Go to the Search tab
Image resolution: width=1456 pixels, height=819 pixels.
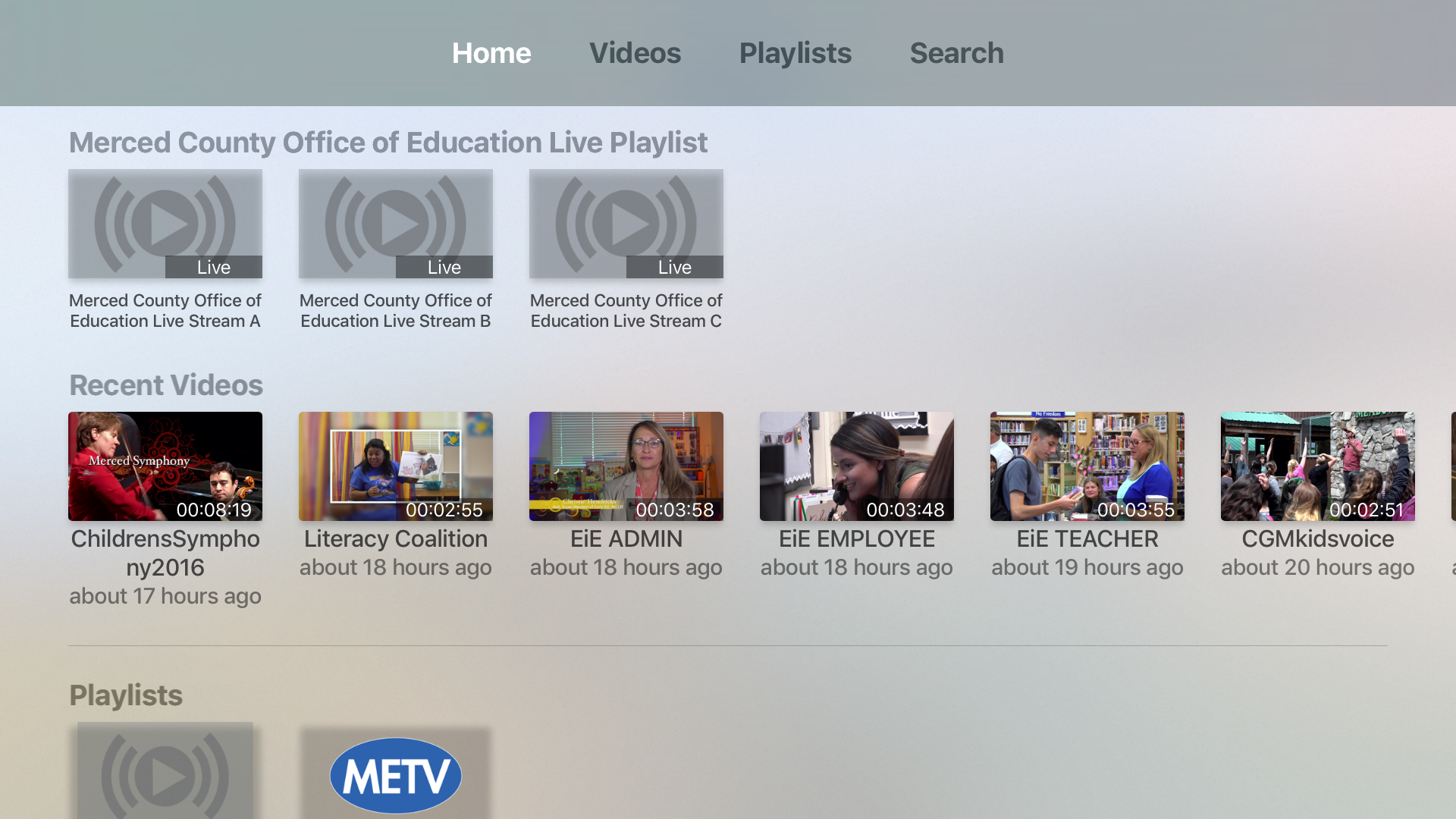coord(956,53)
